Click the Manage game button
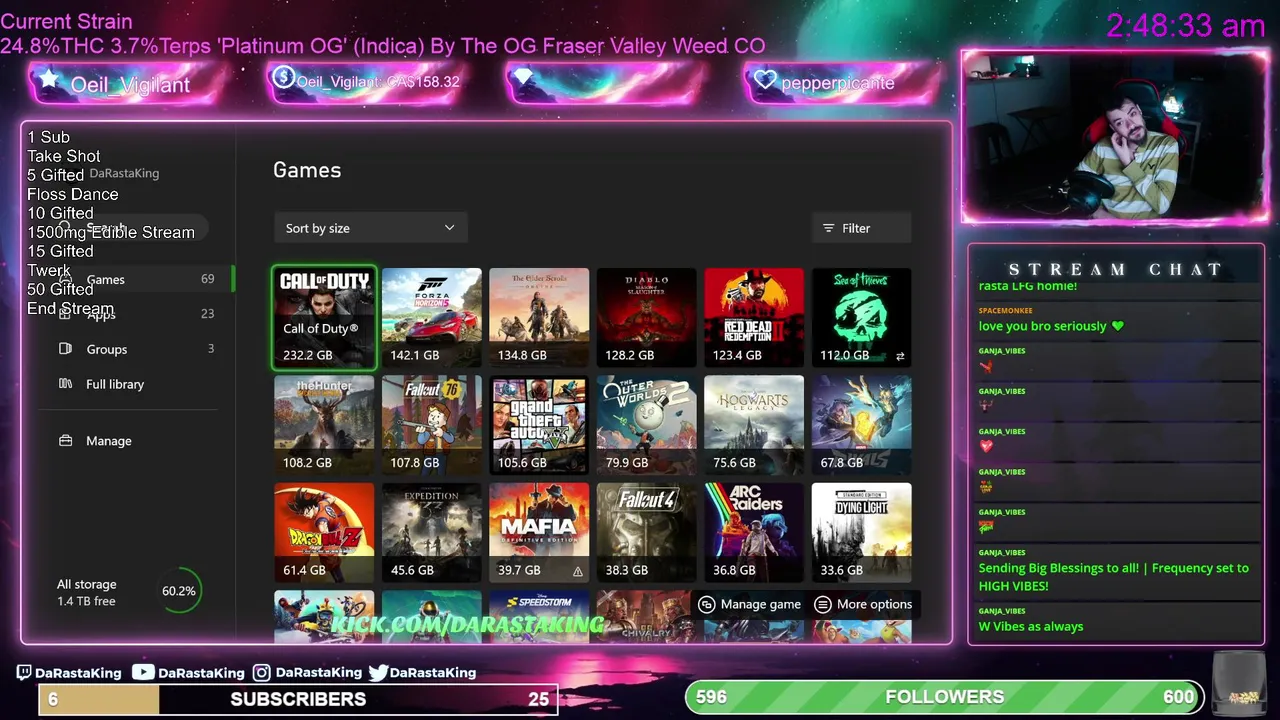This screenshot has width=1280, height=720. (749, 604)
